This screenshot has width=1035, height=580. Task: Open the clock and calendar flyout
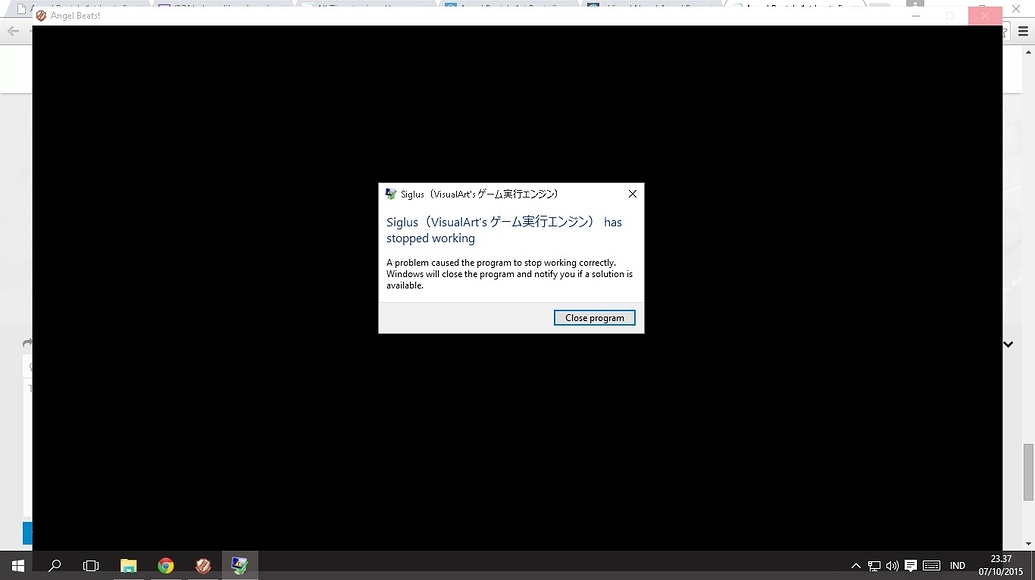(1001, 565)
